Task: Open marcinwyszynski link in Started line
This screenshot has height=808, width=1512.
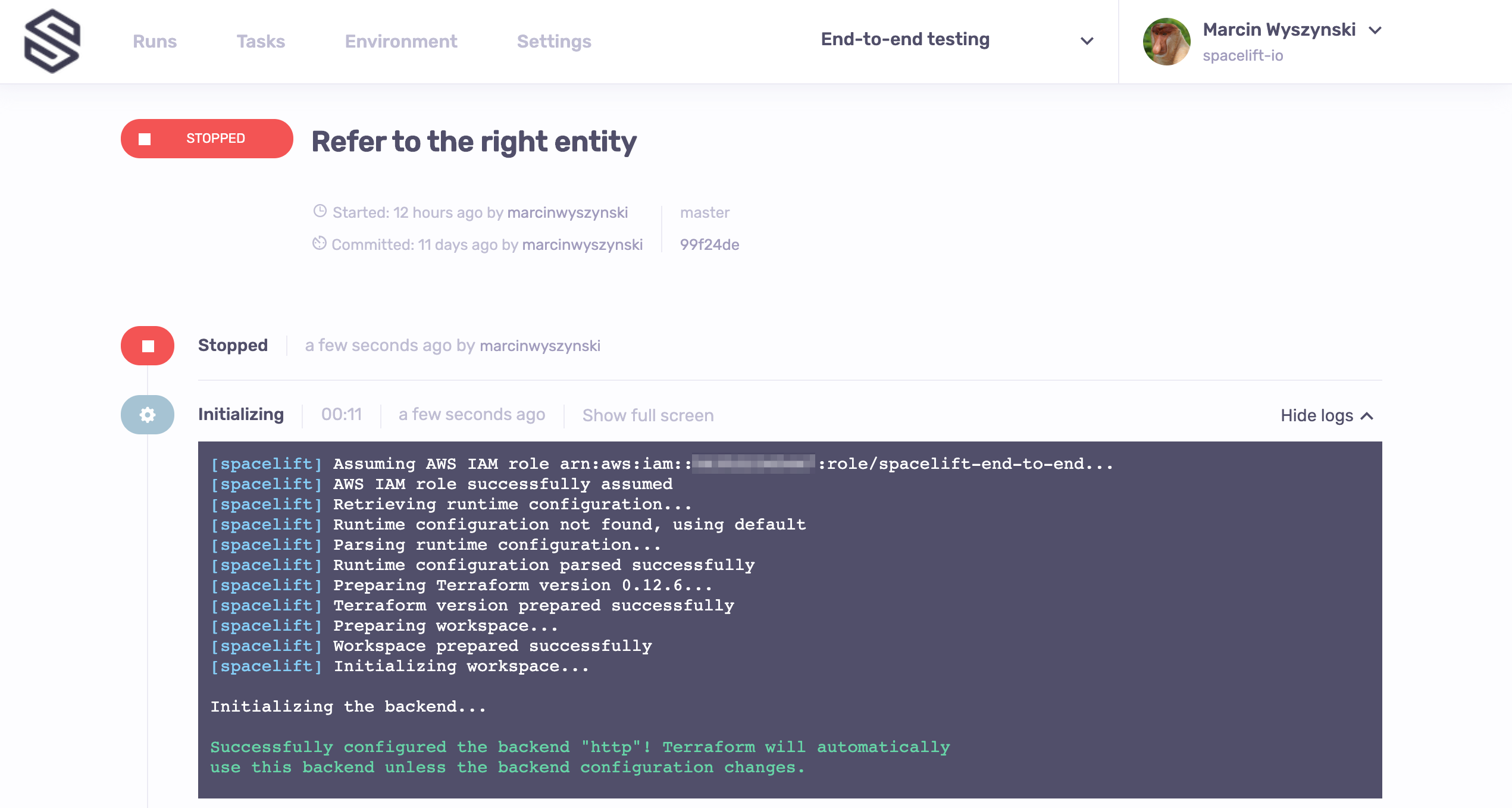Action: click(568, 212)
